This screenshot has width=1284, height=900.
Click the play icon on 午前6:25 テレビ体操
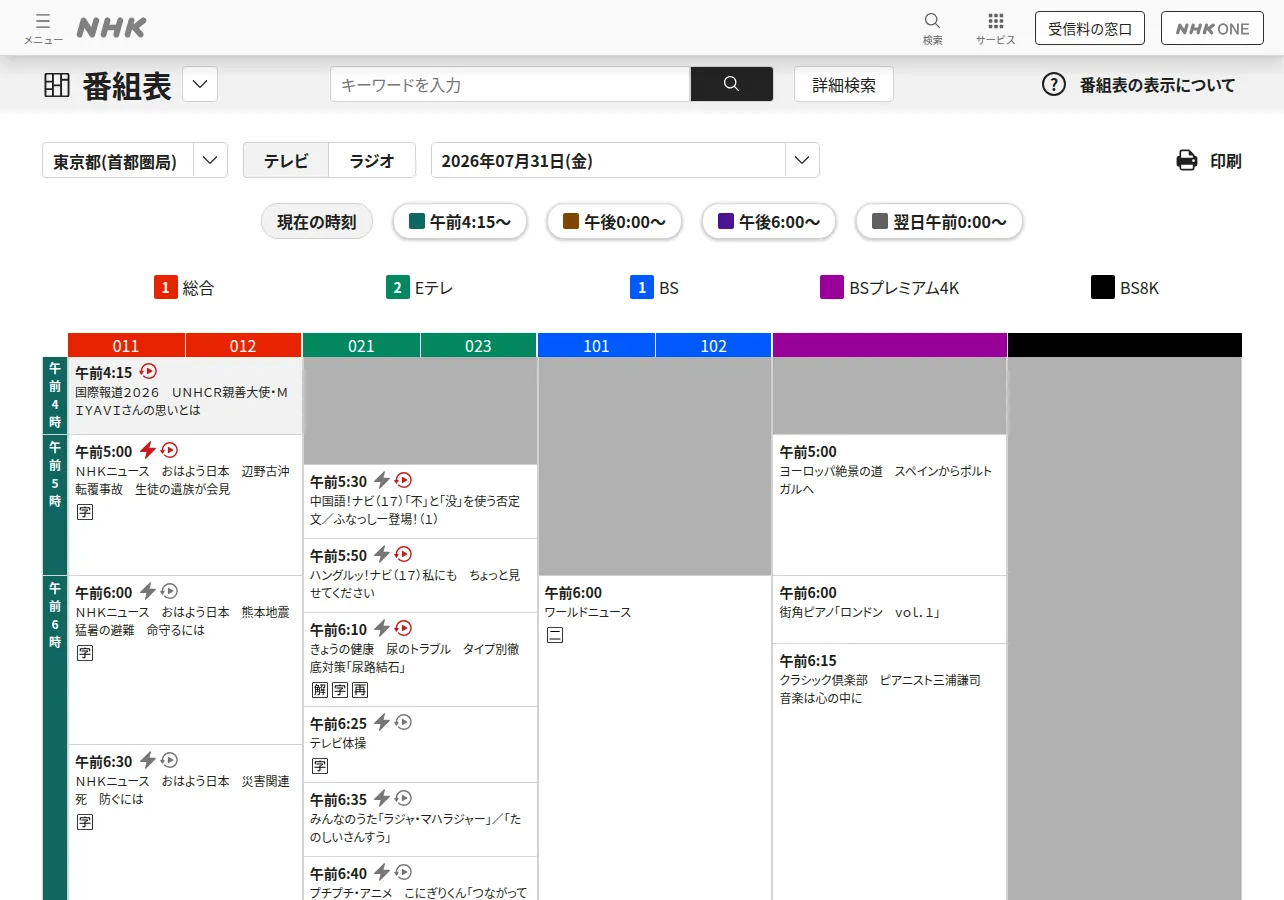(403, 722)
